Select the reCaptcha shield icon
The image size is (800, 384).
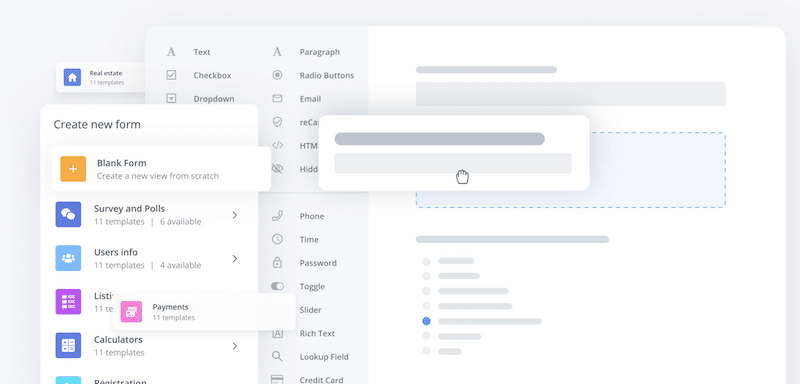(277, 122)
